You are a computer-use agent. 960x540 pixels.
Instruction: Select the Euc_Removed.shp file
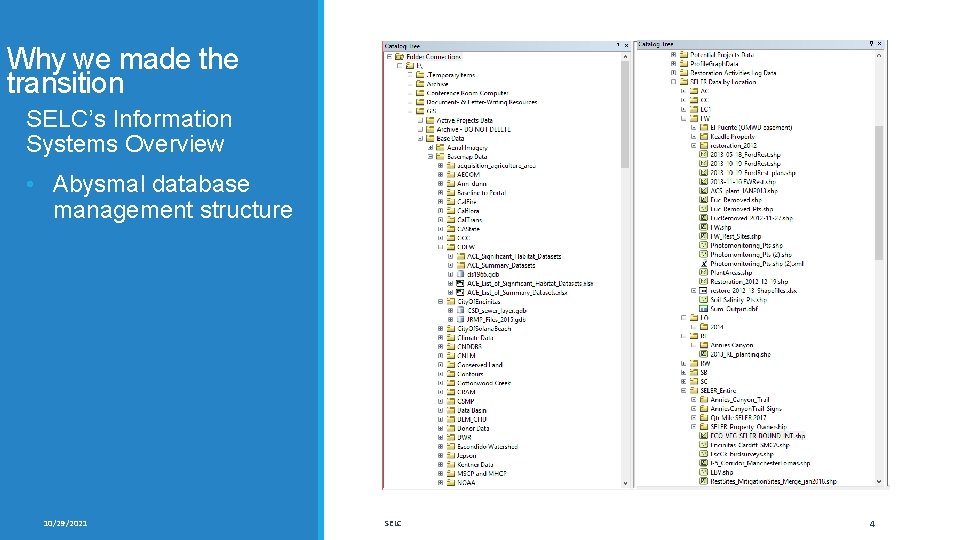point(735,200)
